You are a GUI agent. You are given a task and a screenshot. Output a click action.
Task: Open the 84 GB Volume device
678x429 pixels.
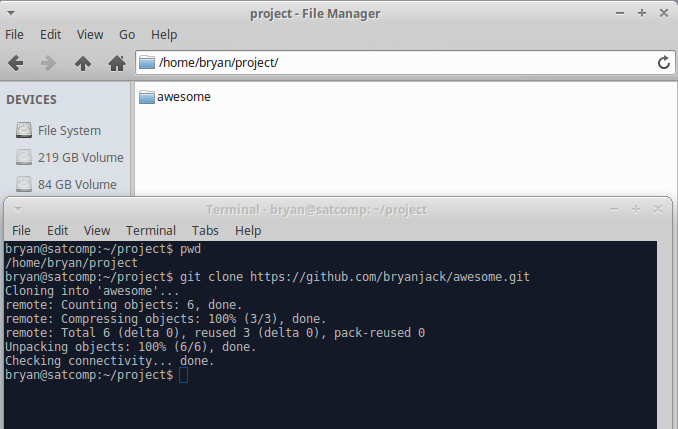66,184
